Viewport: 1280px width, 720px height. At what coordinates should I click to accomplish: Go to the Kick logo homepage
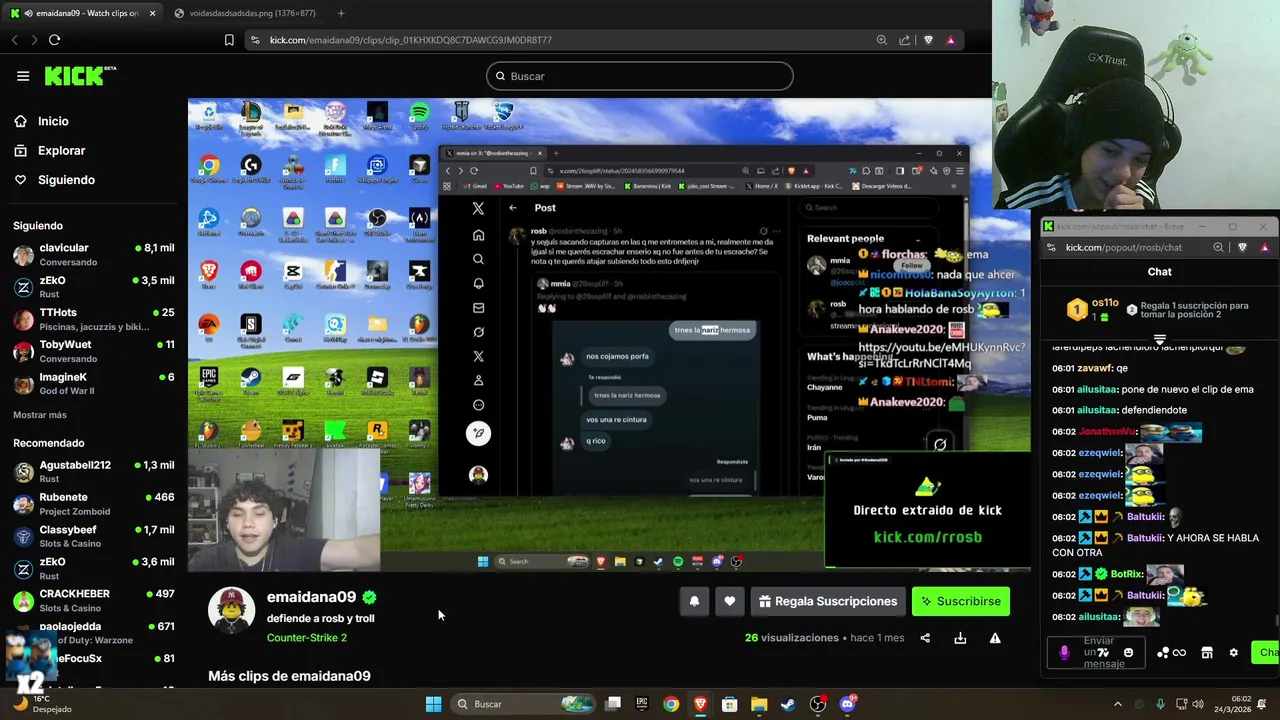click(80, 76)
